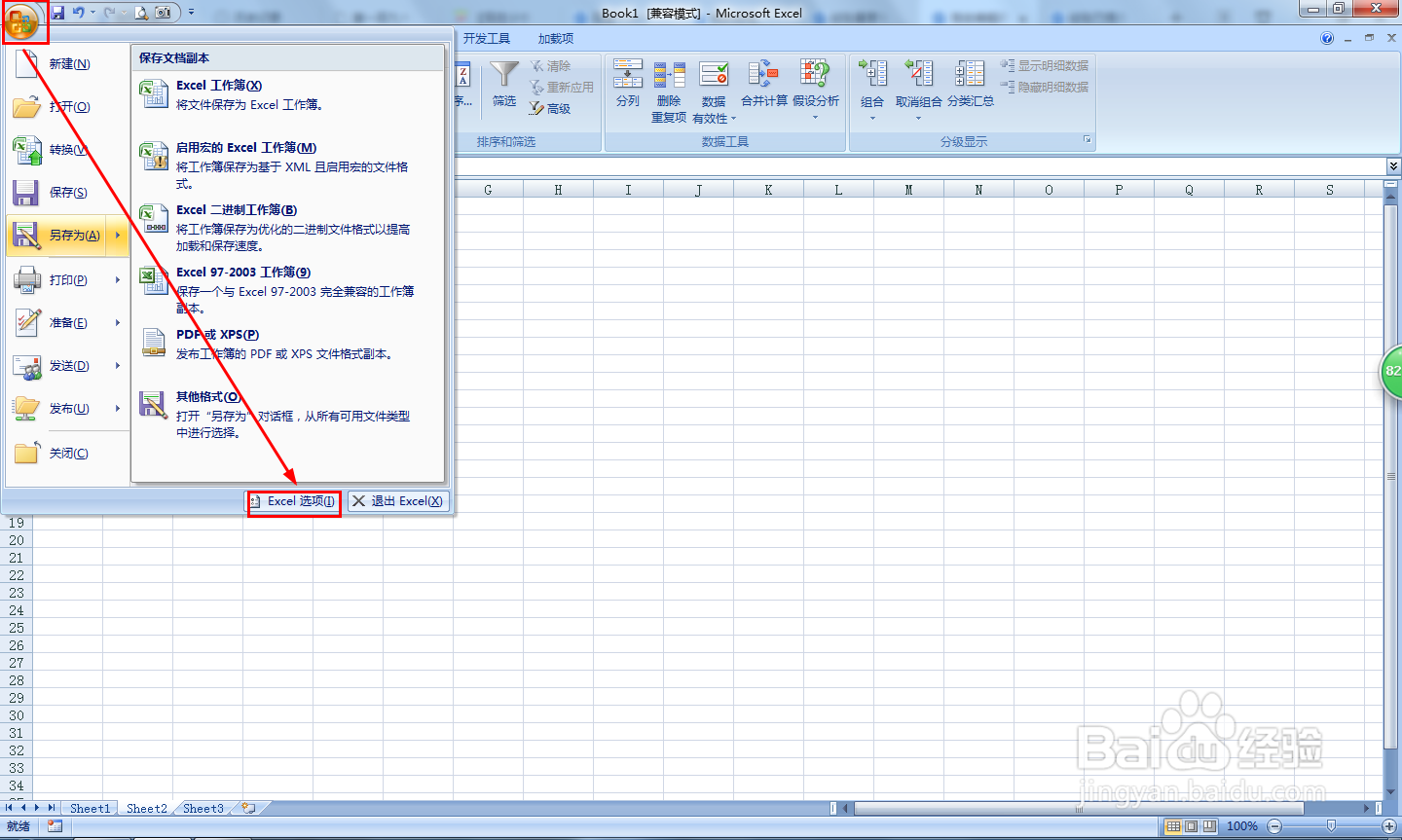Click the zoom out minus button
Viewport: 1402px width, 840px height.
pos(1274,826)
